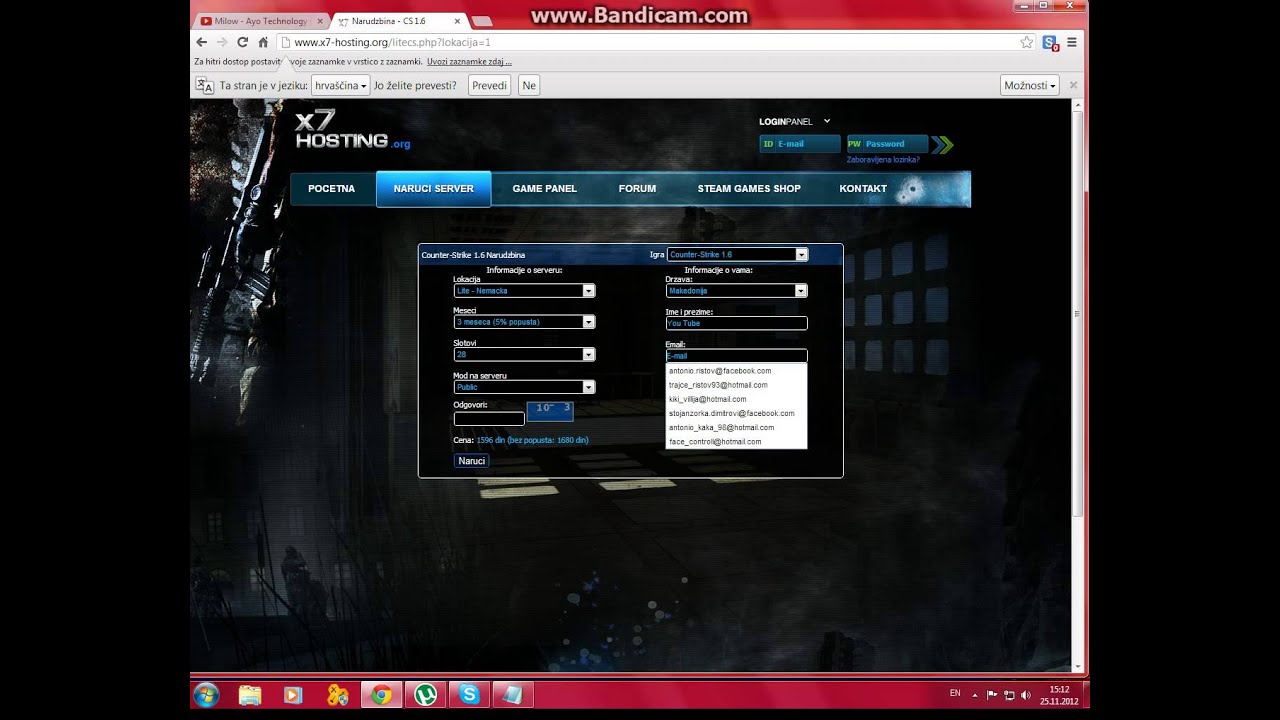Select trajce_ristov93@hotmail.com suggestion
1280x720 pixels.
[736, 385]
